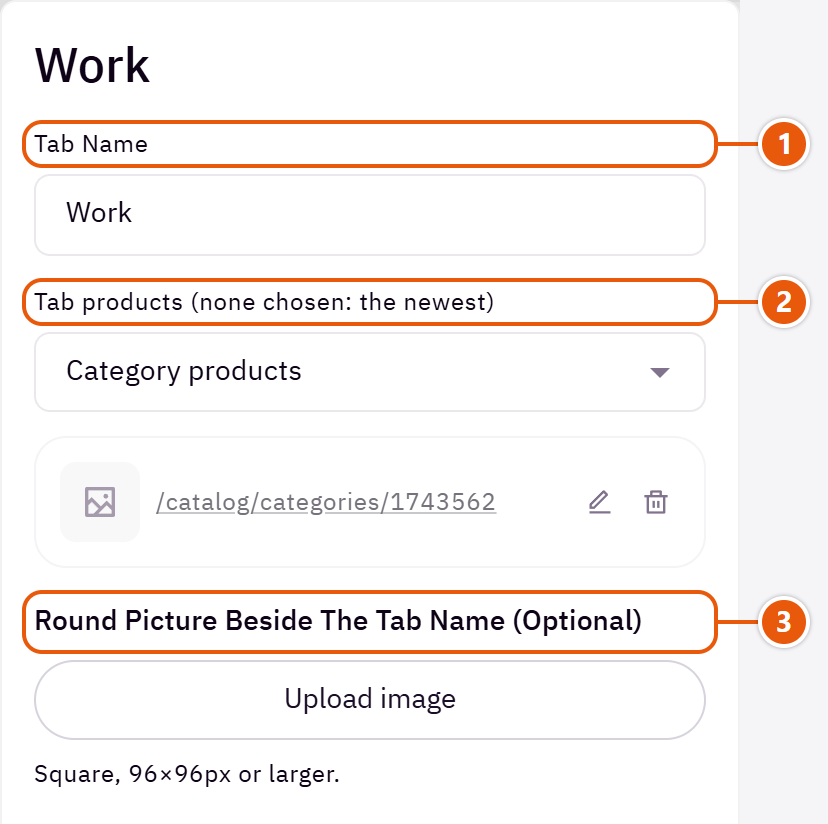
Task: Delete the category link with trash icon
Action: [x=656, y=502]
